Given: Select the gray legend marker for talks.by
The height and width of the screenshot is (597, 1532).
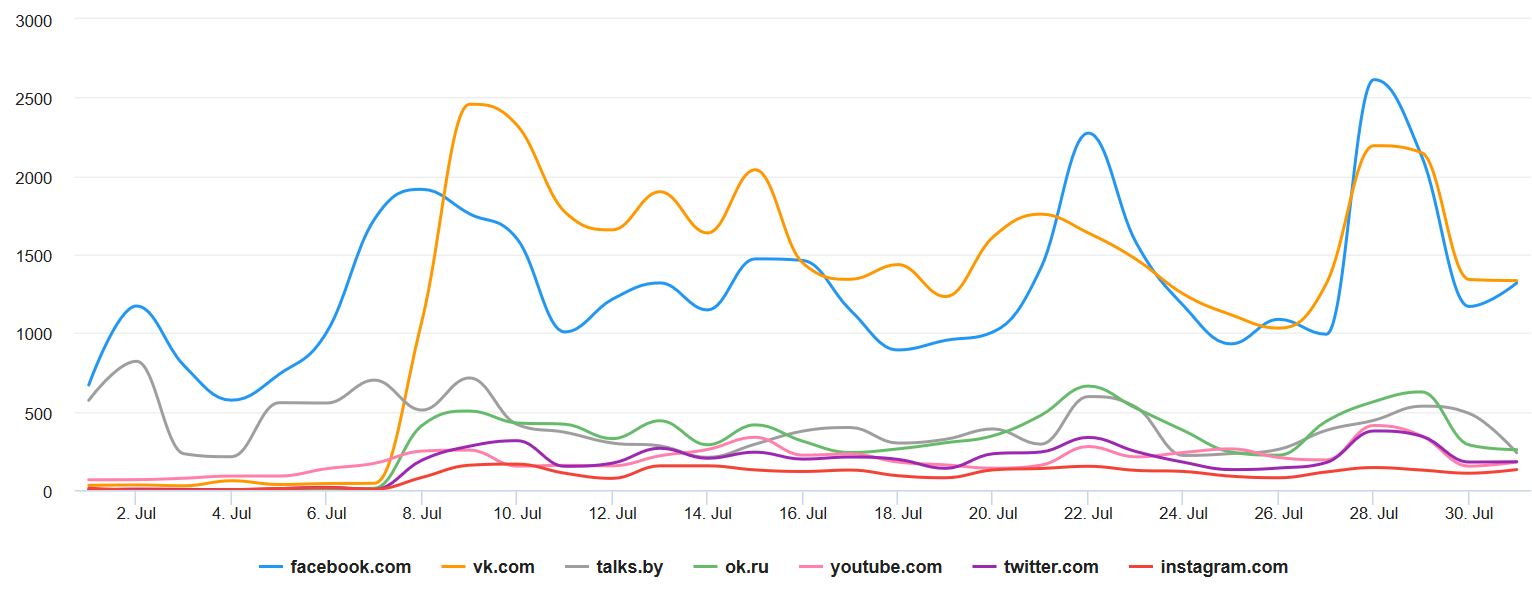Looking at the screenshot, I should coord(577,567).
